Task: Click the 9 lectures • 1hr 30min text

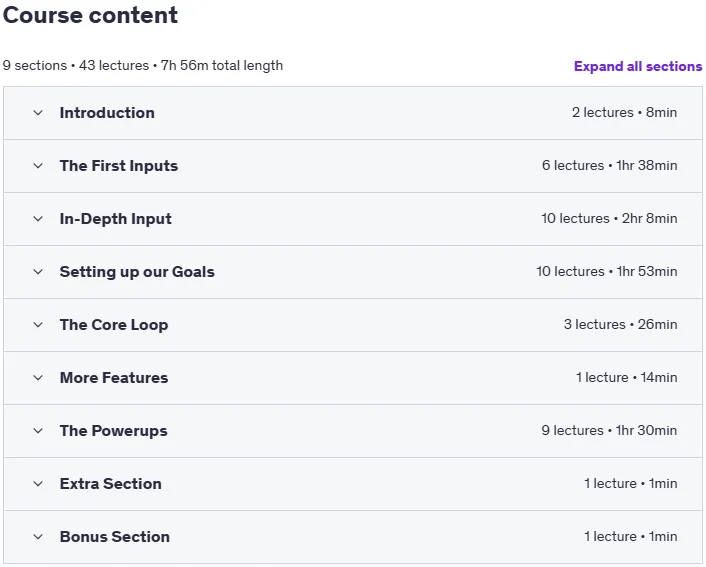Action: tap(609, 431)
